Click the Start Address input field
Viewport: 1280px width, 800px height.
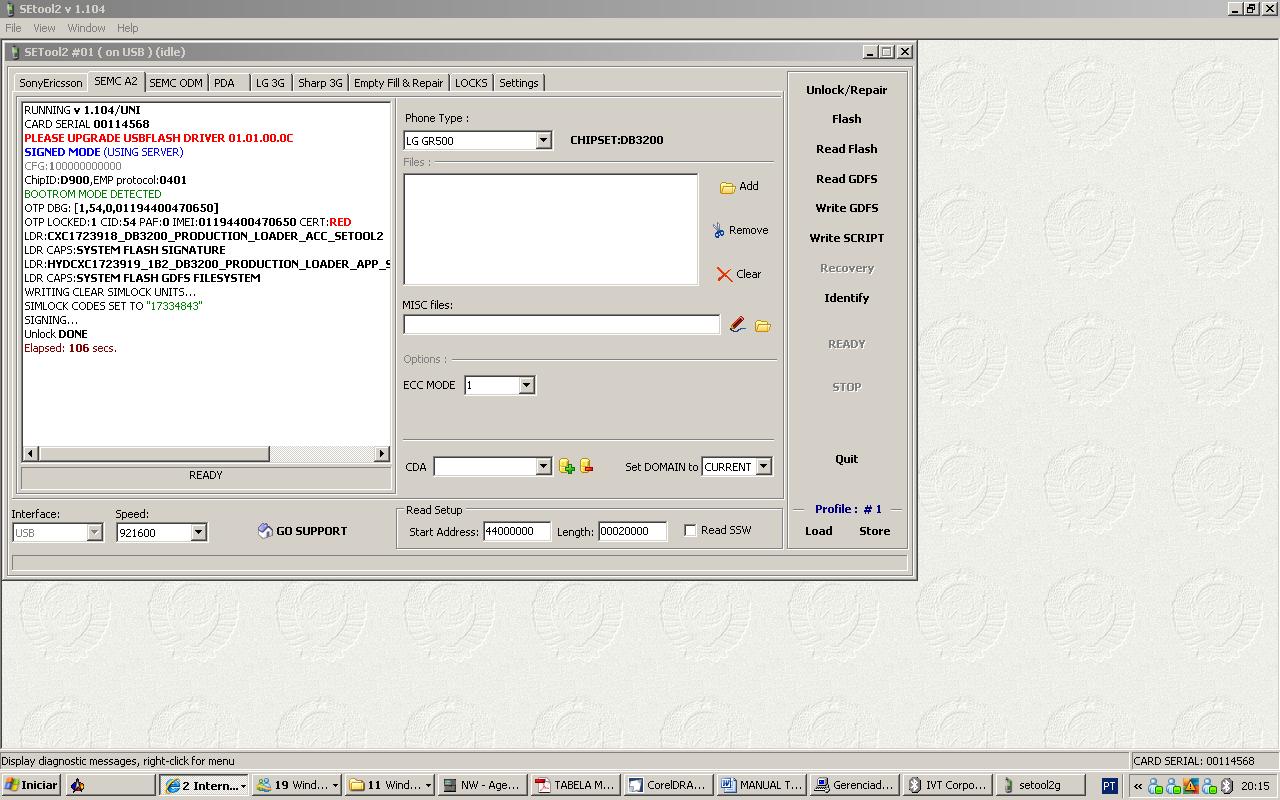click(x=517, y=531)
